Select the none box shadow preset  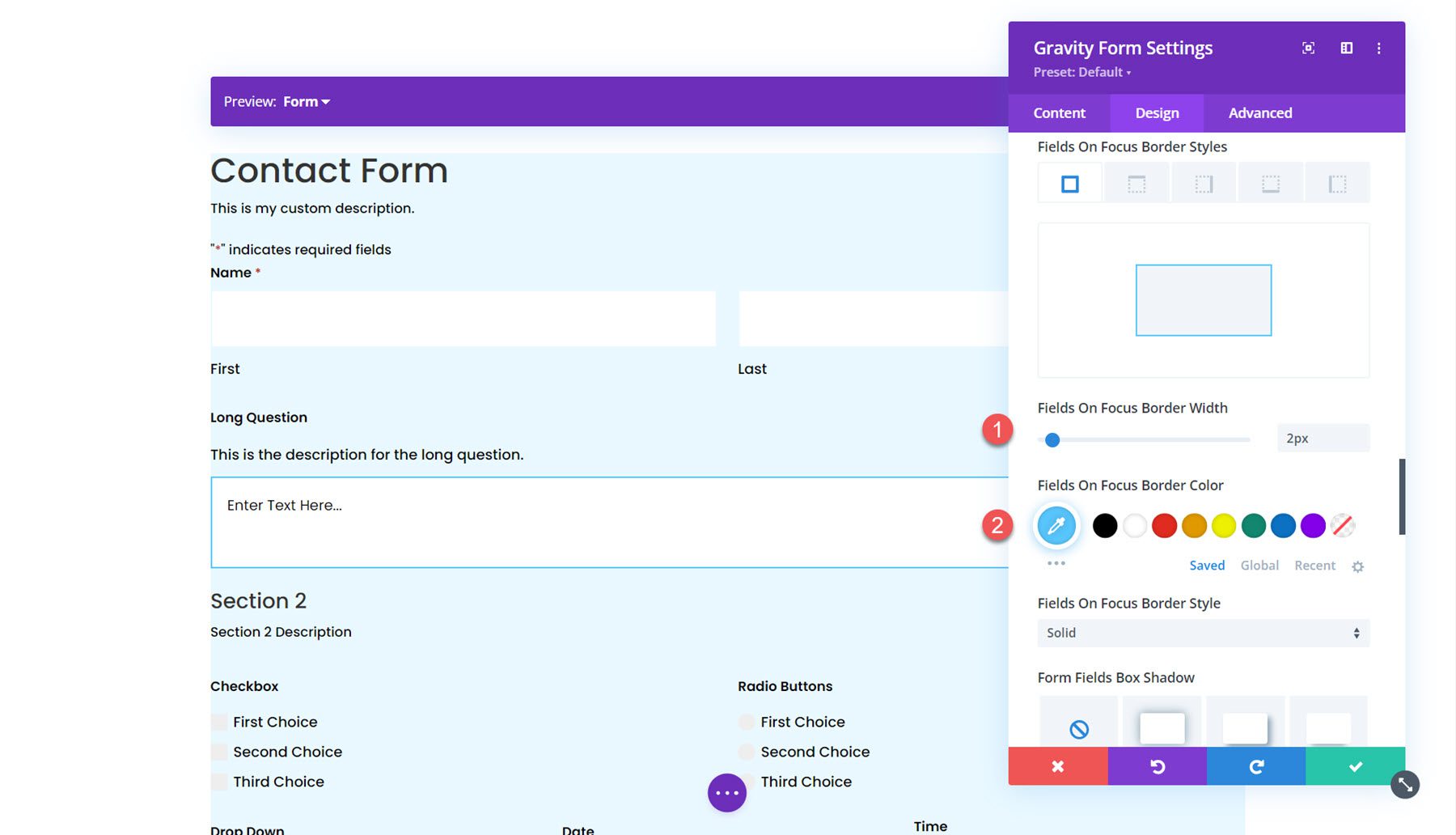[1078, 727]
